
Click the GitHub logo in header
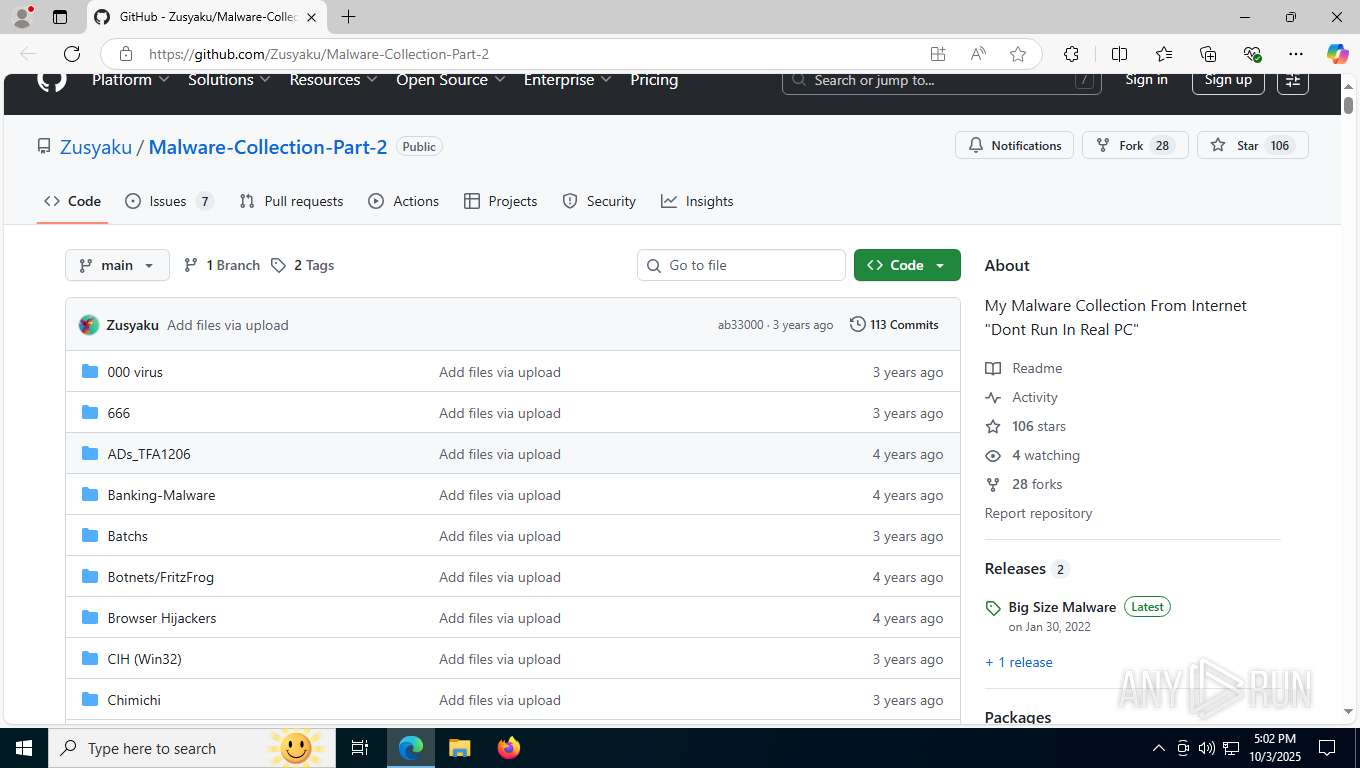(52, 80)
